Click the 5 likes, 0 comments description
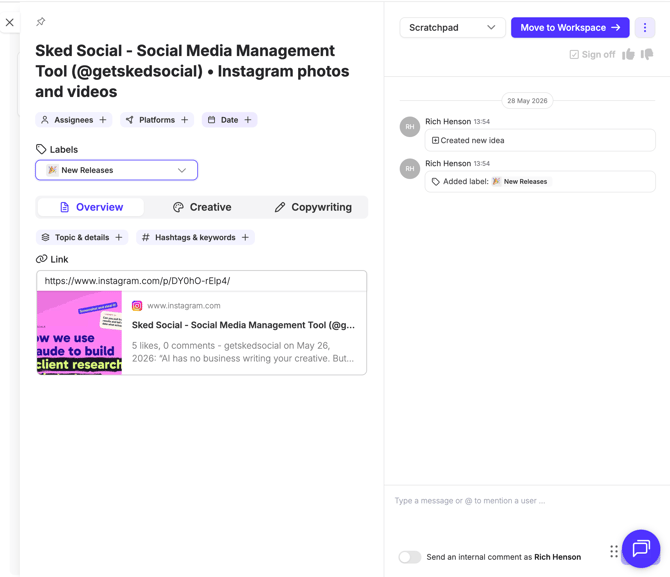 coord(243,352)
